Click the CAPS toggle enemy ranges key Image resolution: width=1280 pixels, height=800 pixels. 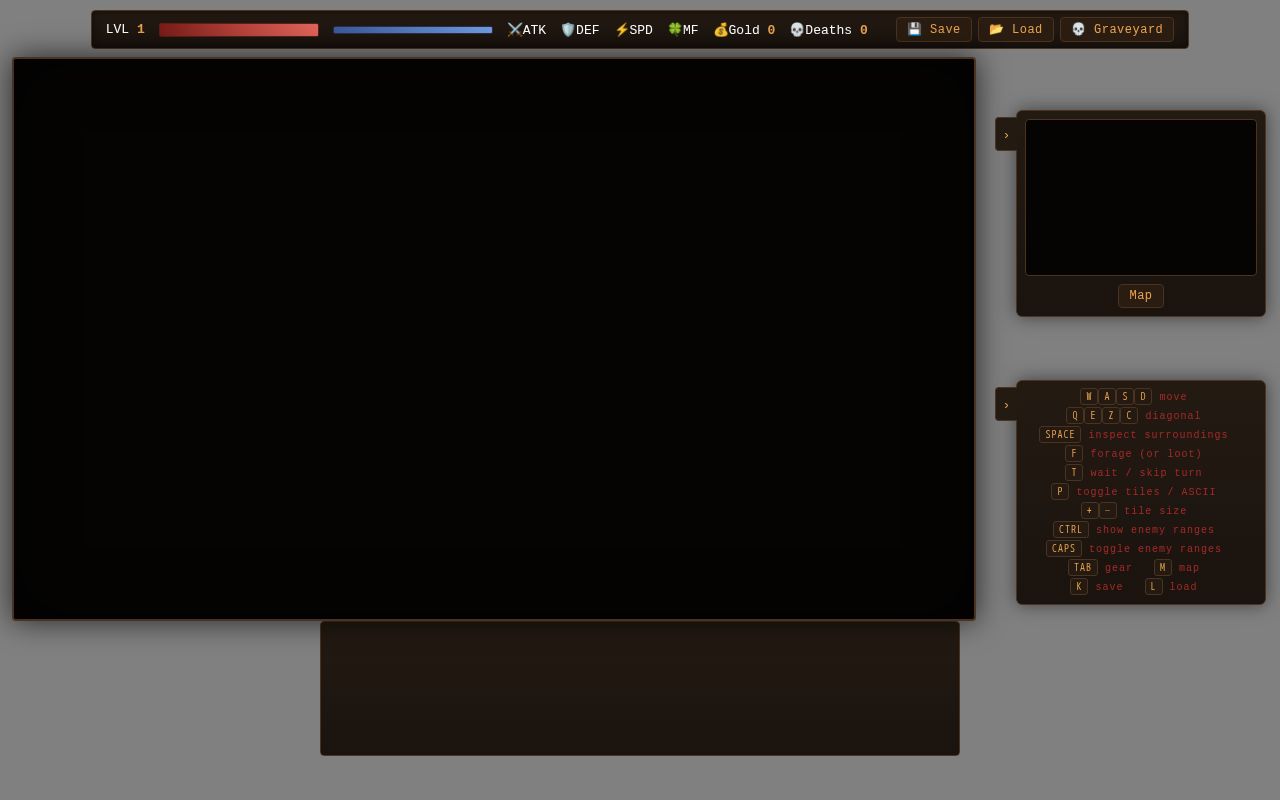(1064, 549)
